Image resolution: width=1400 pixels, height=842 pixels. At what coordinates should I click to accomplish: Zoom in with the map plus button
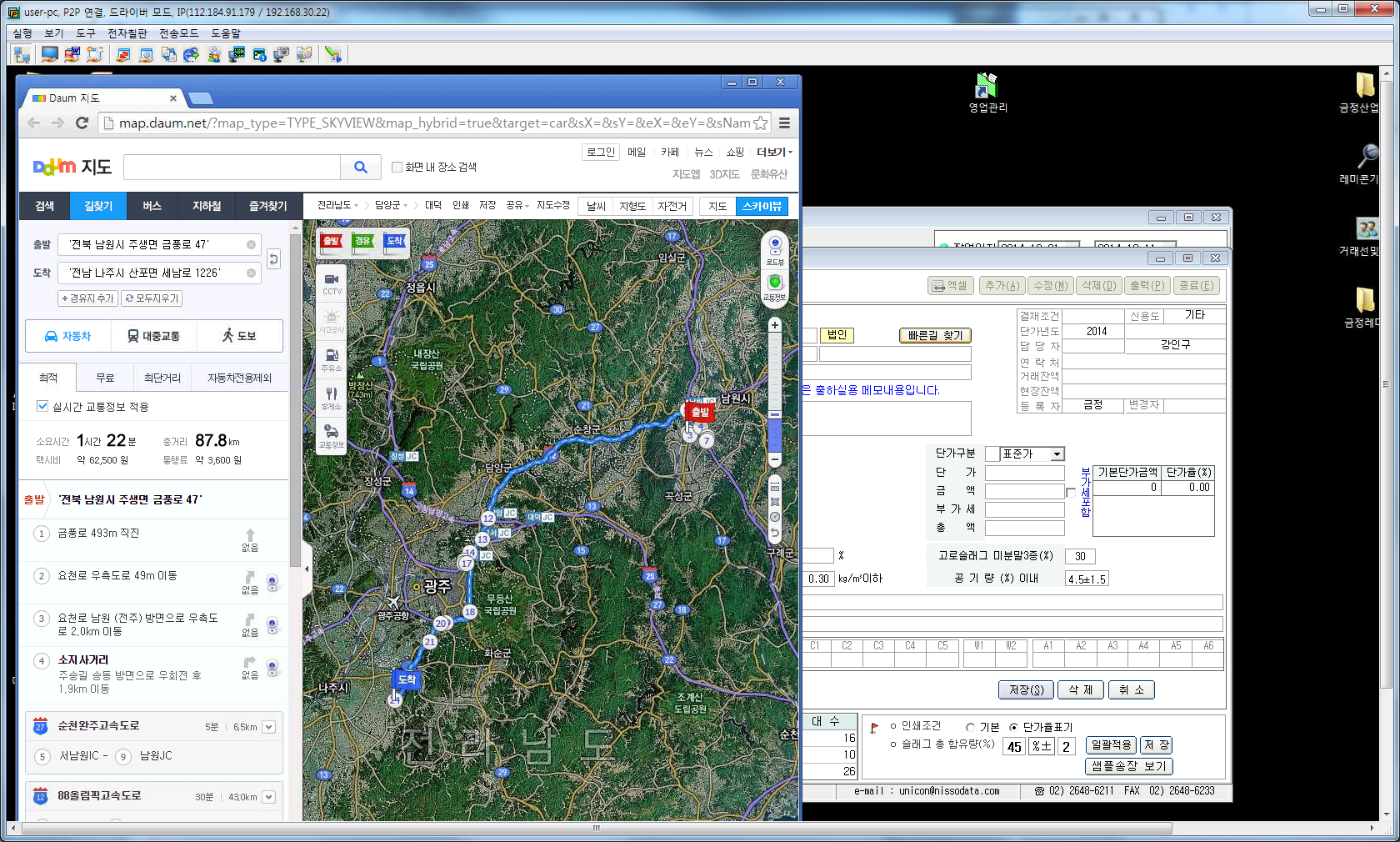click(x=775, y=325)
